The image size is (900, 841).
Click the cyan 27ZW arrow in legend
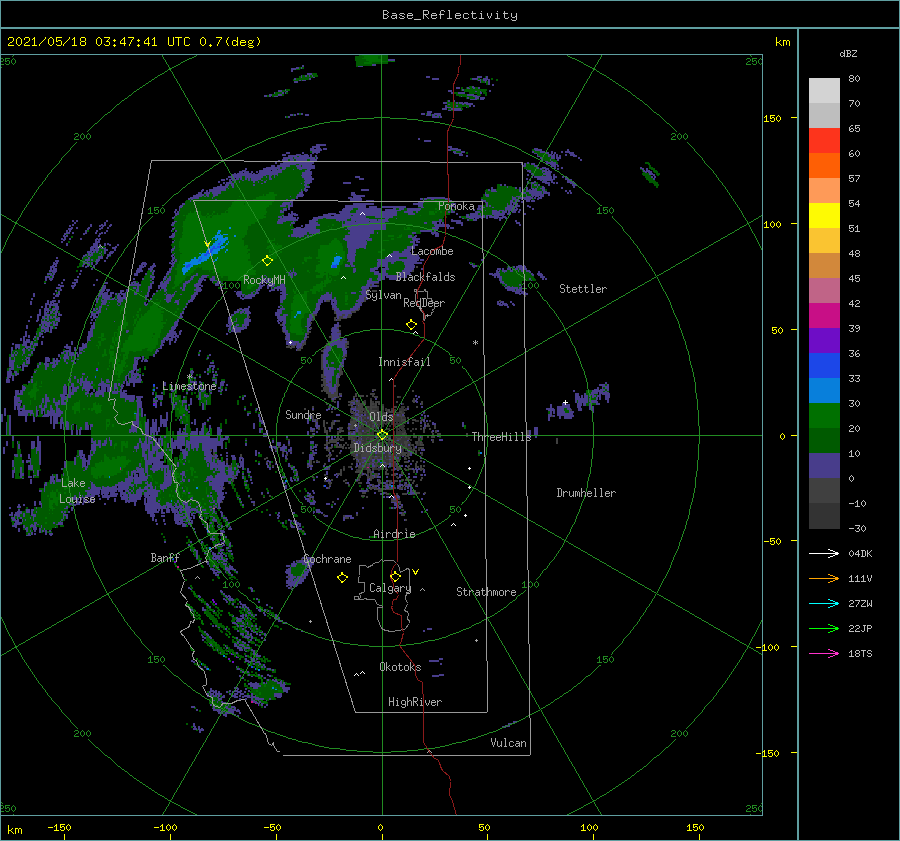point(824,603)
